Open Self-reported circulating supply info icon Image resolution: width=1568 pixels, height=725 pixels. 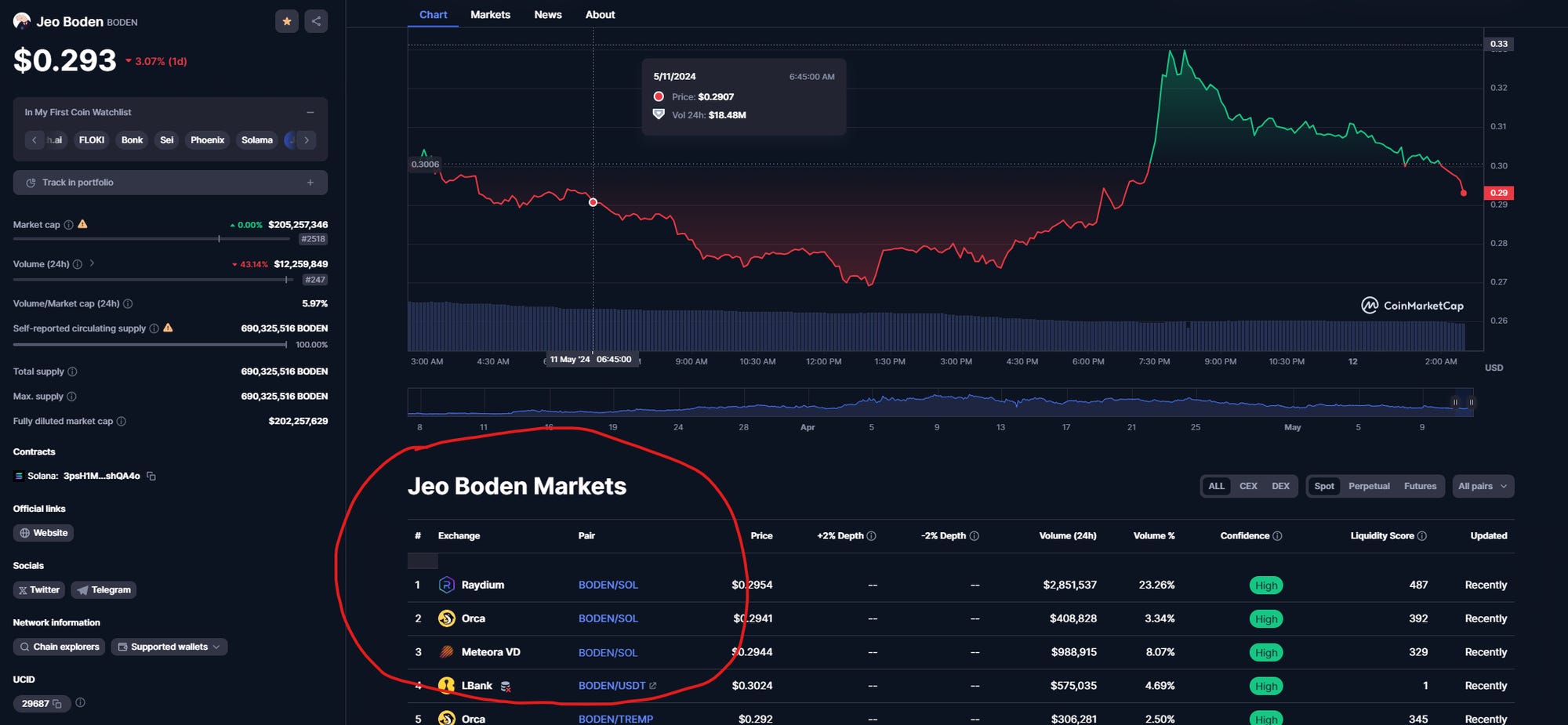coord(154,328)
